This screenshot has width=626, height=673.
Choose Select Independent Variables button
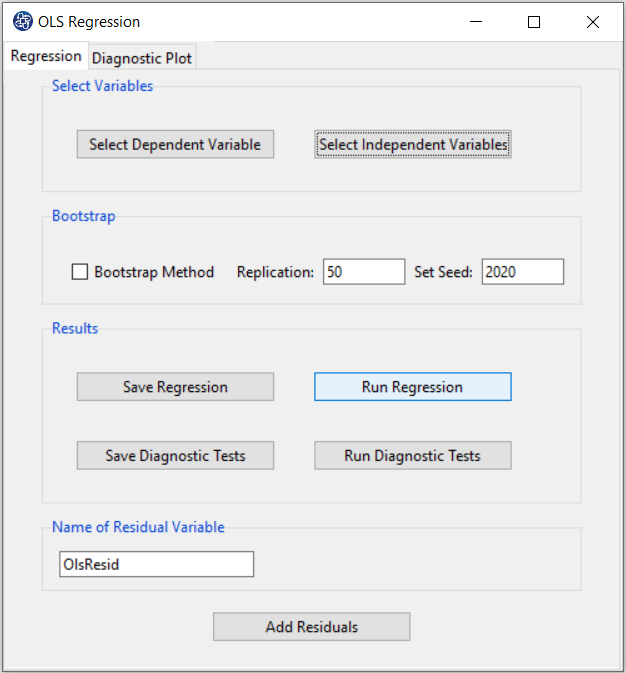(413, 145)
